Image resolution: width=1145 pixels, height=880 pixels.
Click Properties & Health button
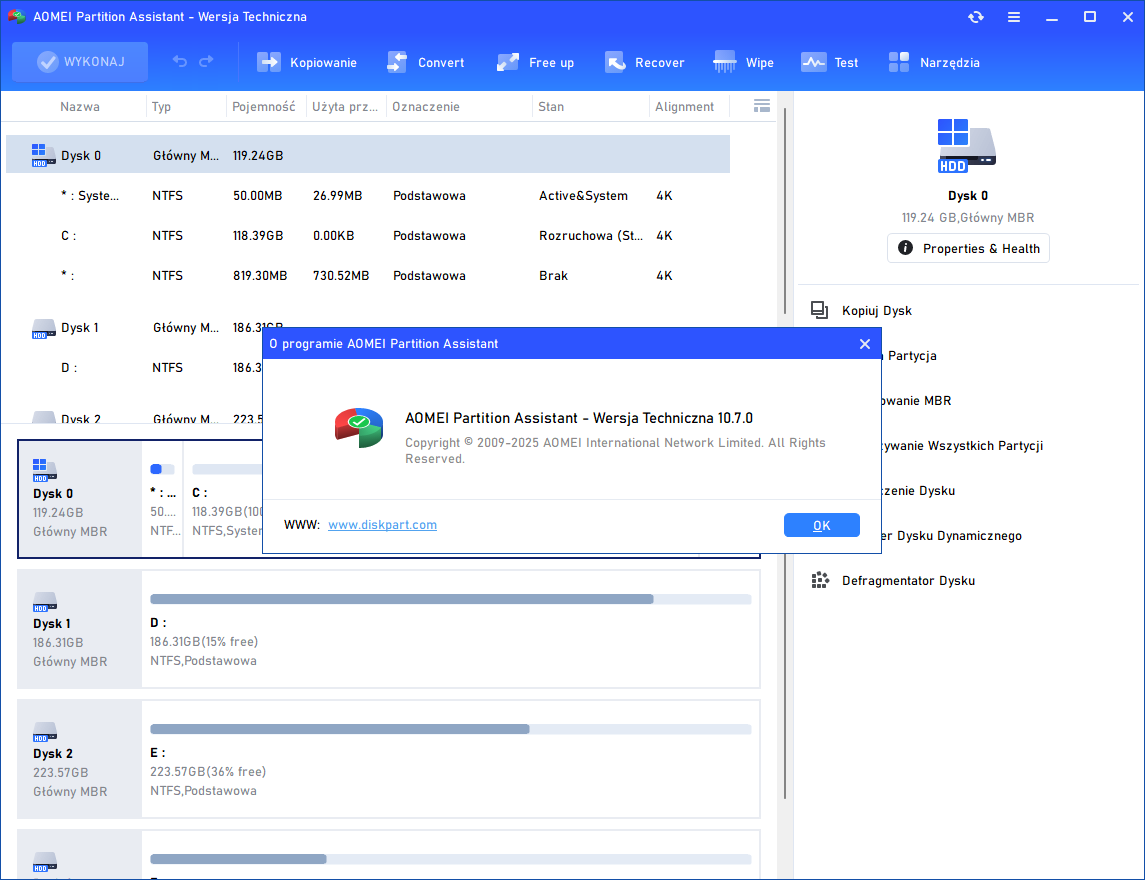click(x=968, y=248)
